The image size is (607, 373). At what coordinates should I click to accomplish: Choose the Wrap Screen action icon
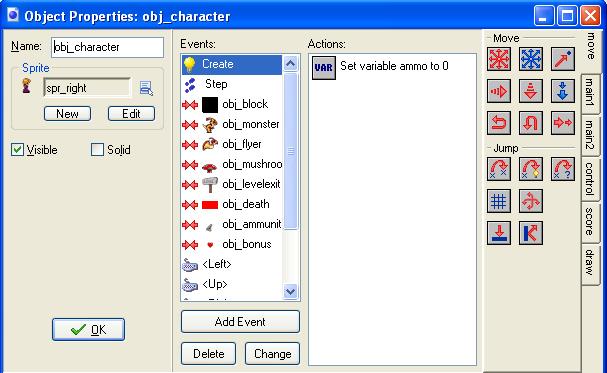(x=531, y=201)
